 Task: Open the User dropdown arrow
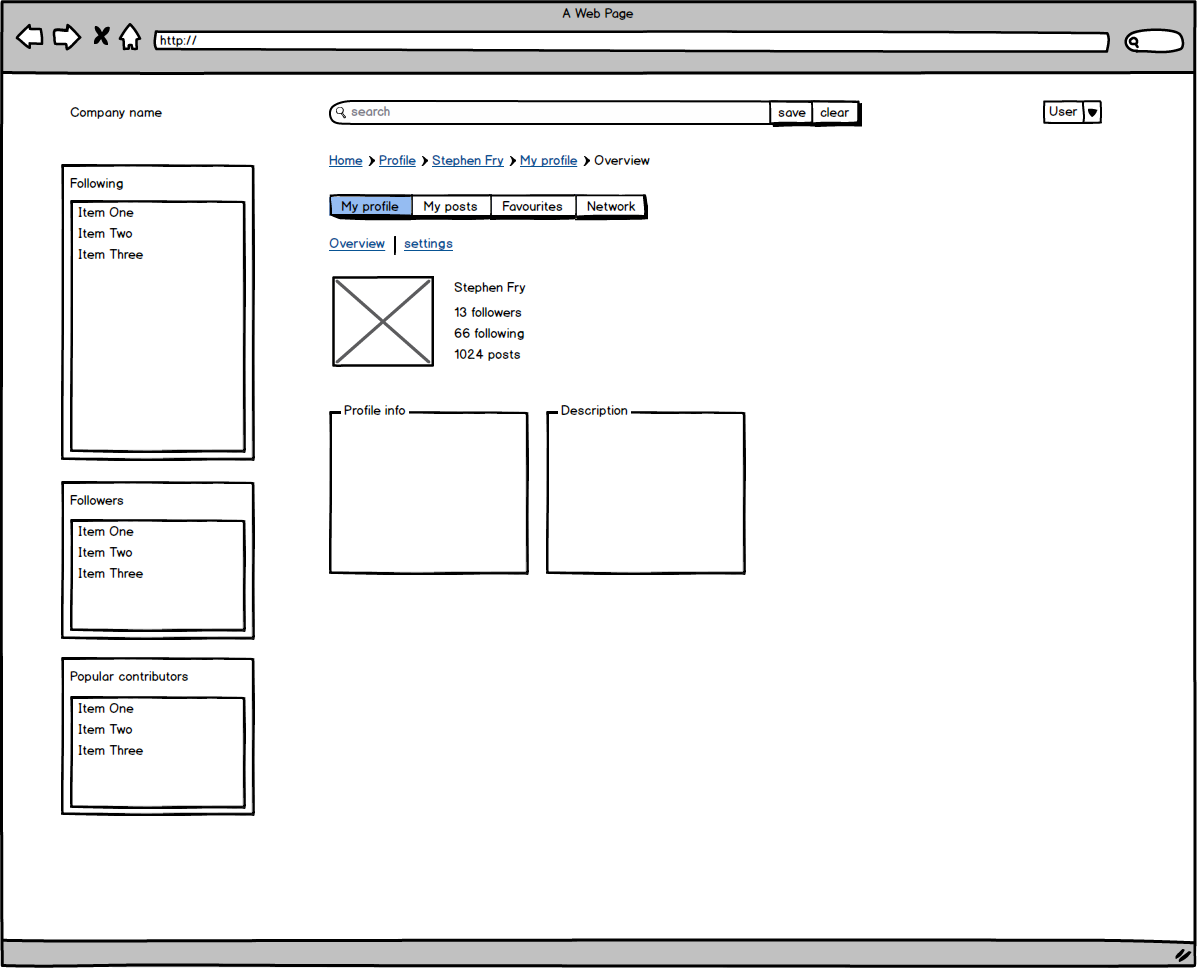pyautogui.click(x=1092, y=113)
